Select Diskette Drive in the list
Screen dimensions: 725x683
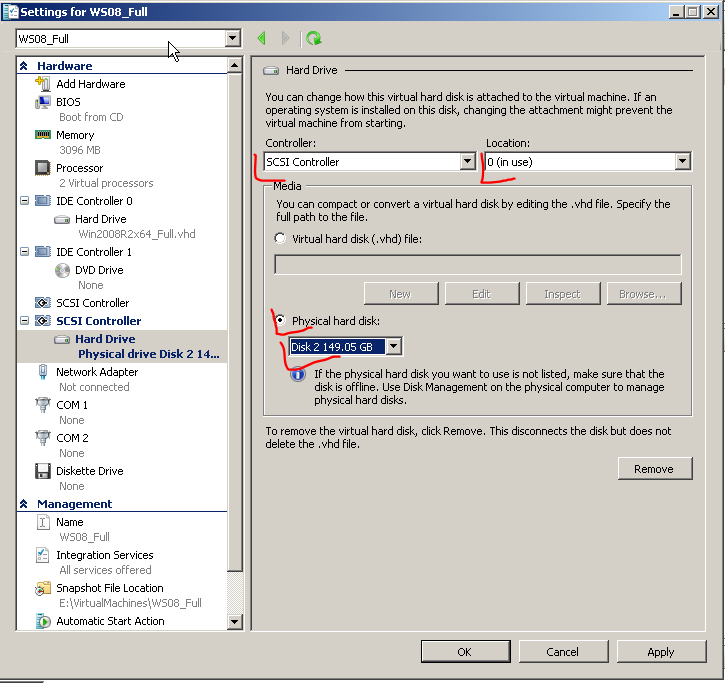click(90, 471)
